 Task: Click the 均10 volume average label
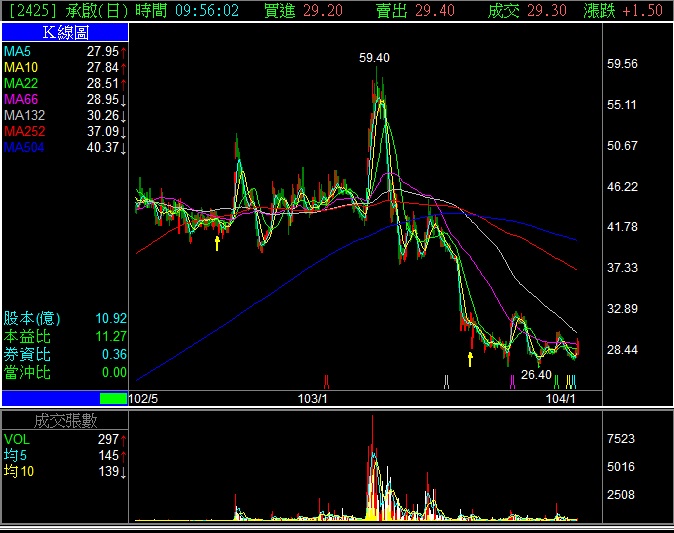coord(18,472)
